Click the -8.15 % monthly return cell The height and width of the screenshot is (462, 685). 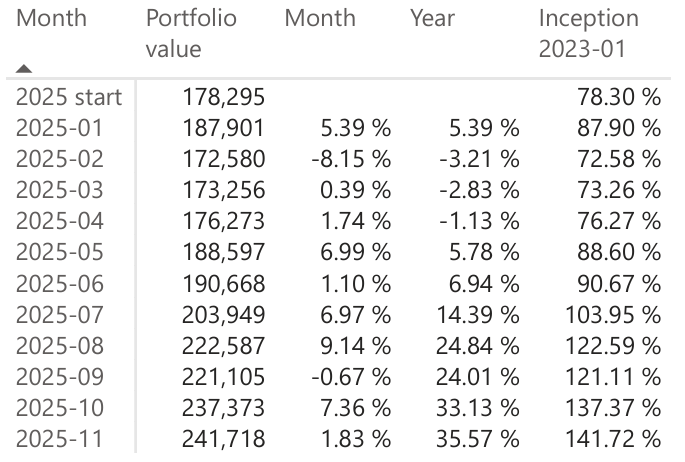point(348,158)
